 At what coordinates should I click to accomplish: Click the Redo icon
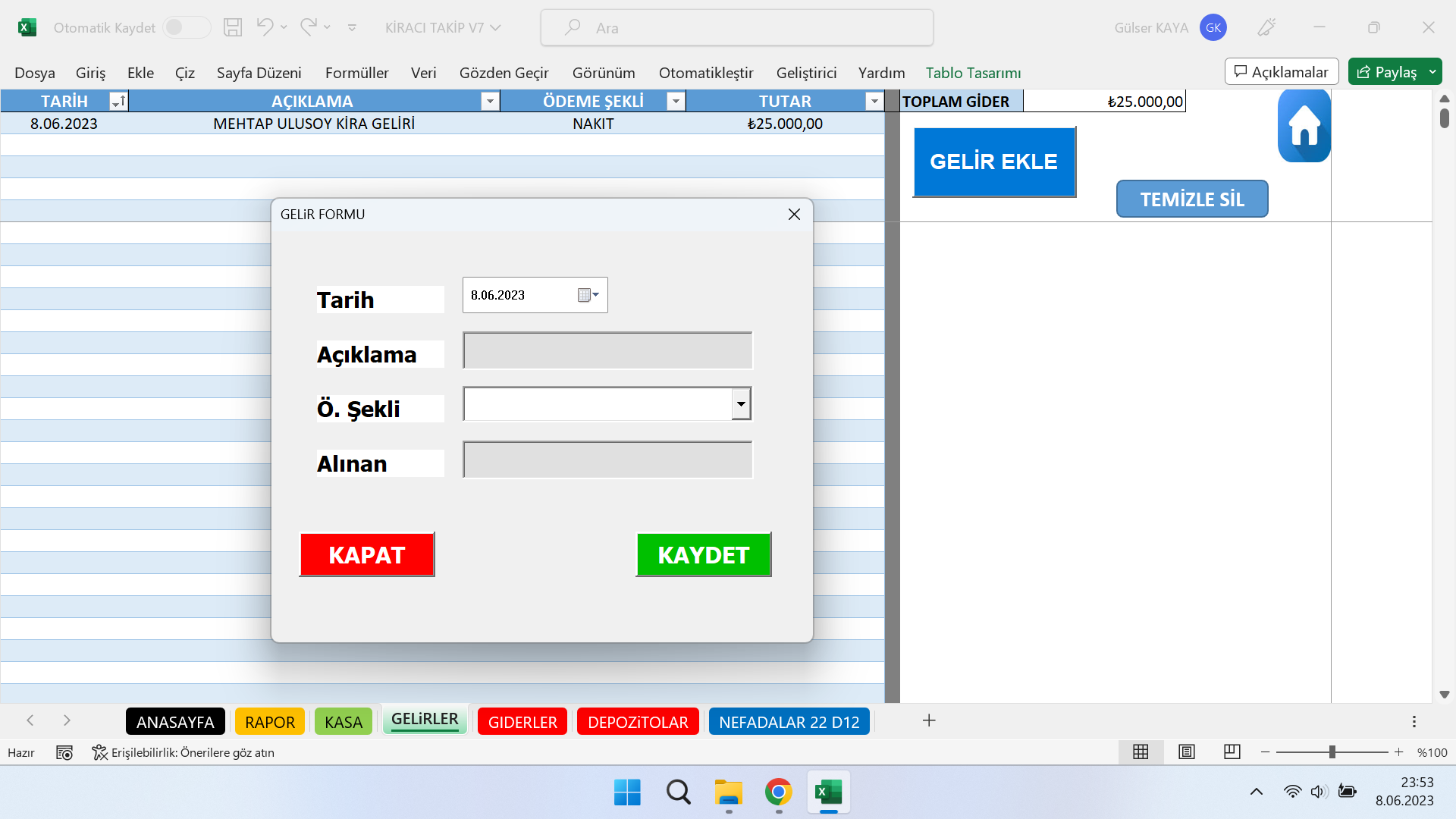306,27
